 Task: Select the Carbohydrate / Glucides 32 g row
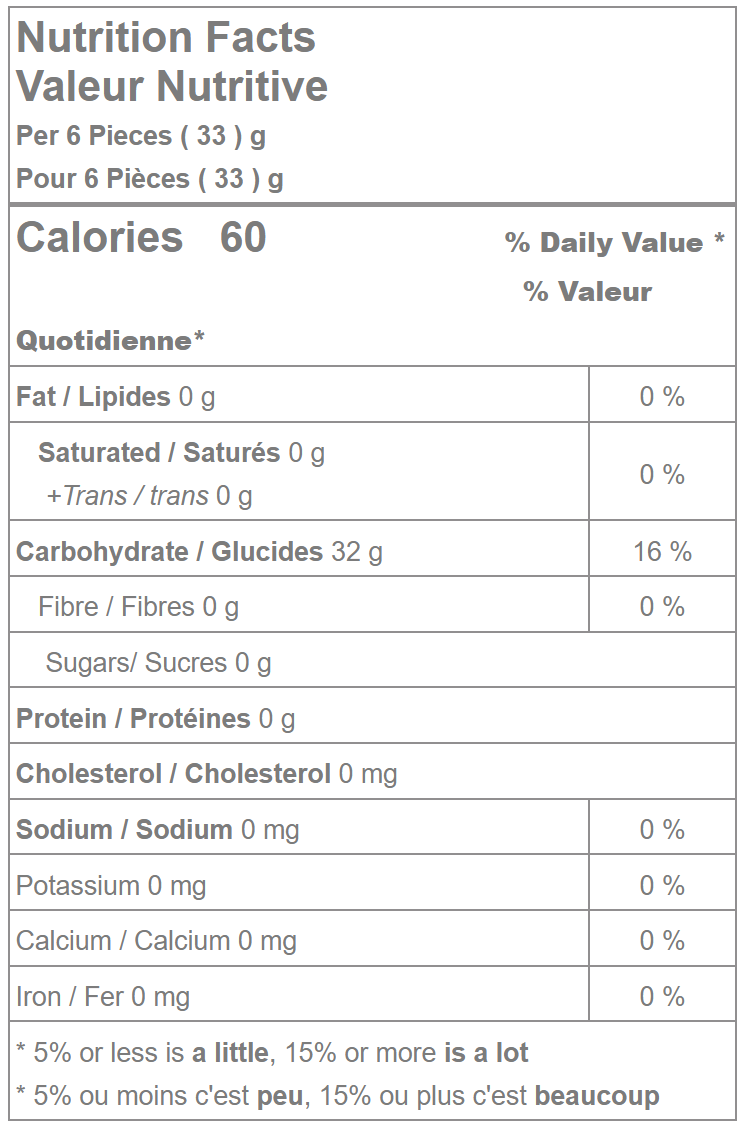click(199, 551)
